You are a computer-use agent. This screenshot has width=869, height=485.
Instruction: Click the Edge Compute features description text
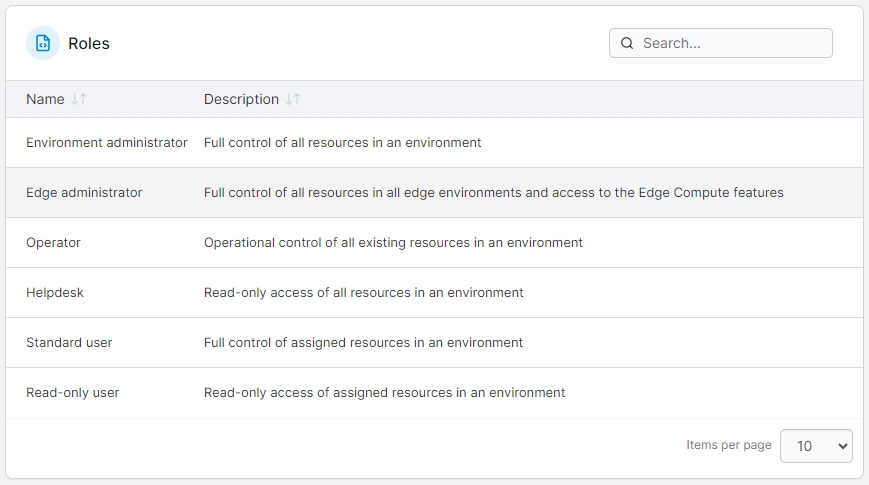tap(493, 193)
